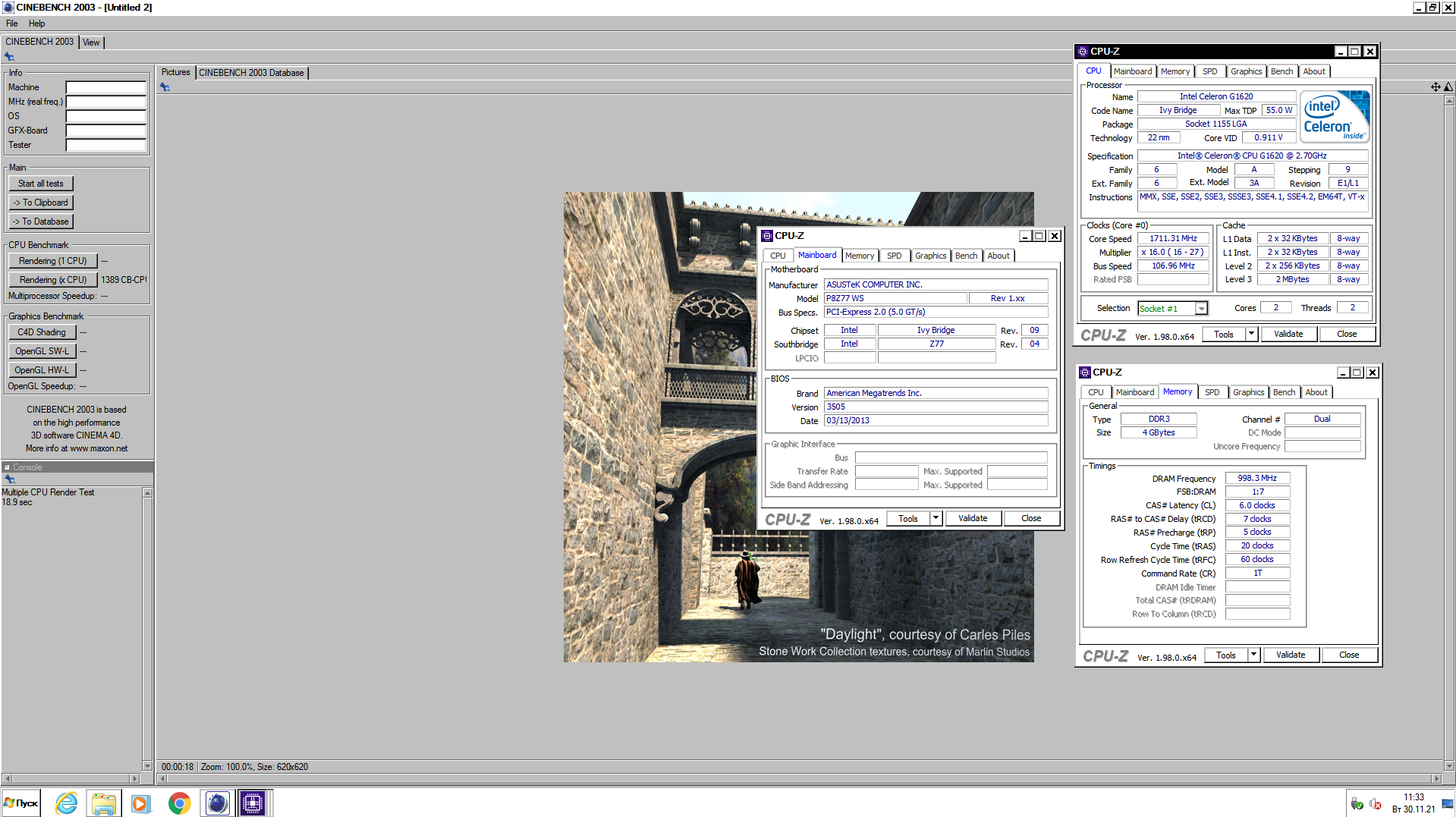The height and width of the screenshot is (817, 1456).
Task: Open the Socket #1 selection dropdown
Action: pos(1201,309)
